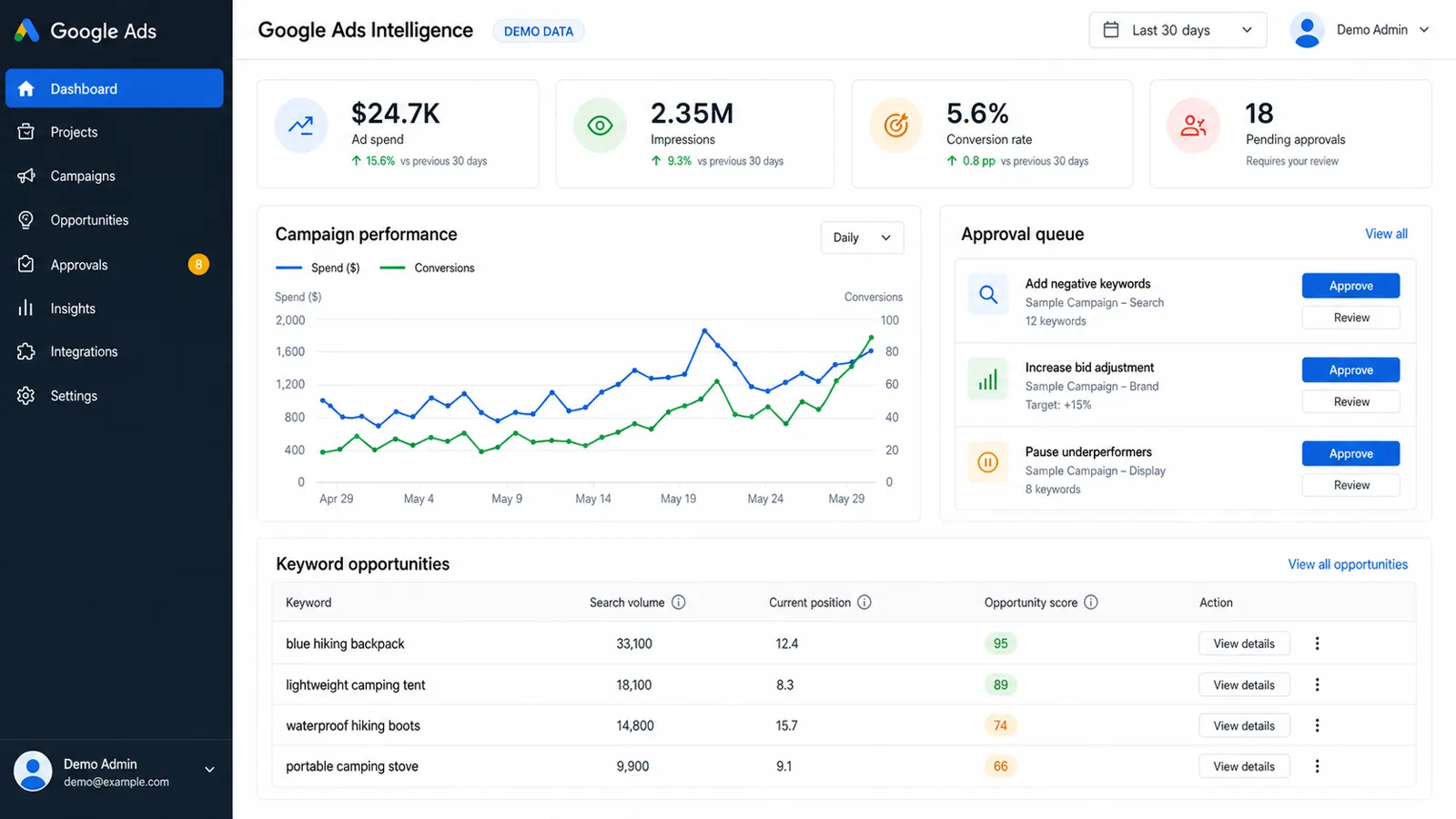
Task: Click the Keyword column header
Action: [x=308, y=602]
